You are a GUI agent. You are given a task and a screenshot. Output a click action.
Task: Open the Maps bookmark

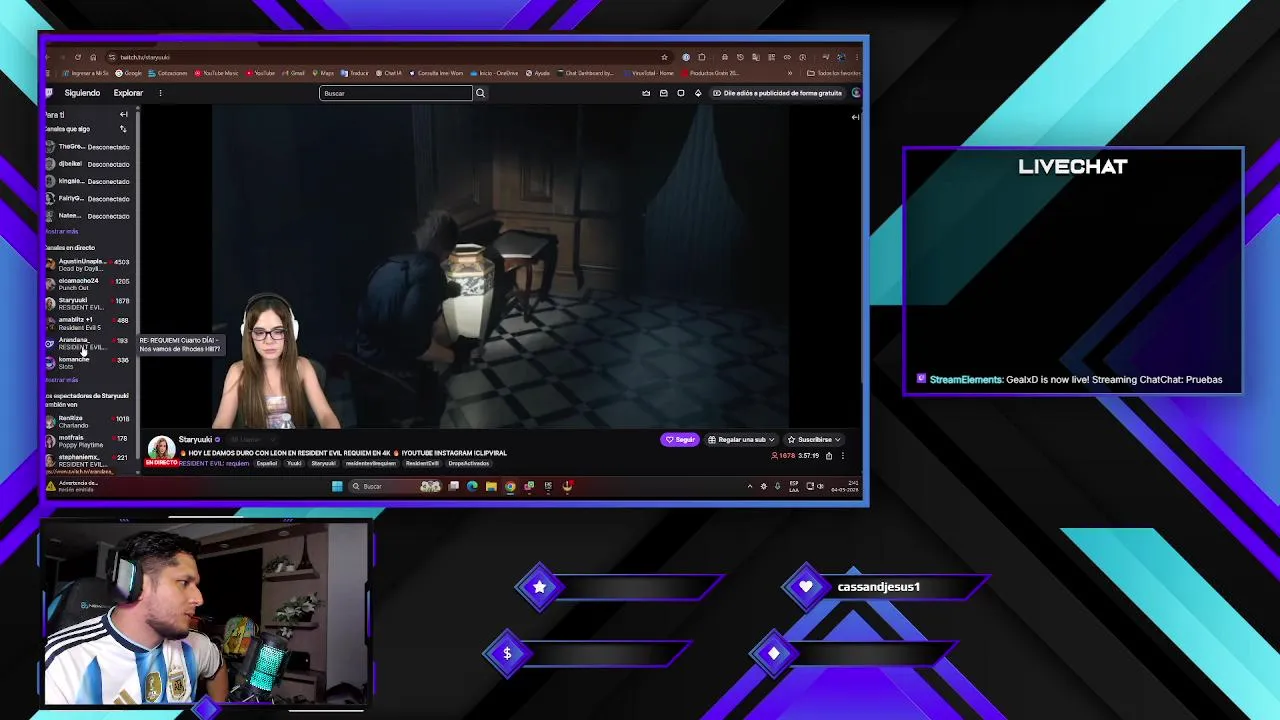click(323, 73)
